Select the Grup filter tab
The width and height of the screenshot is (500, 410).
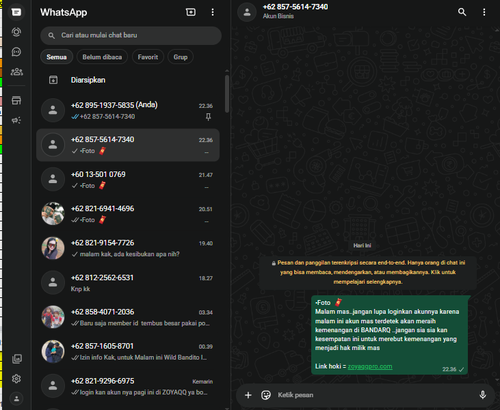pos(180,57)
